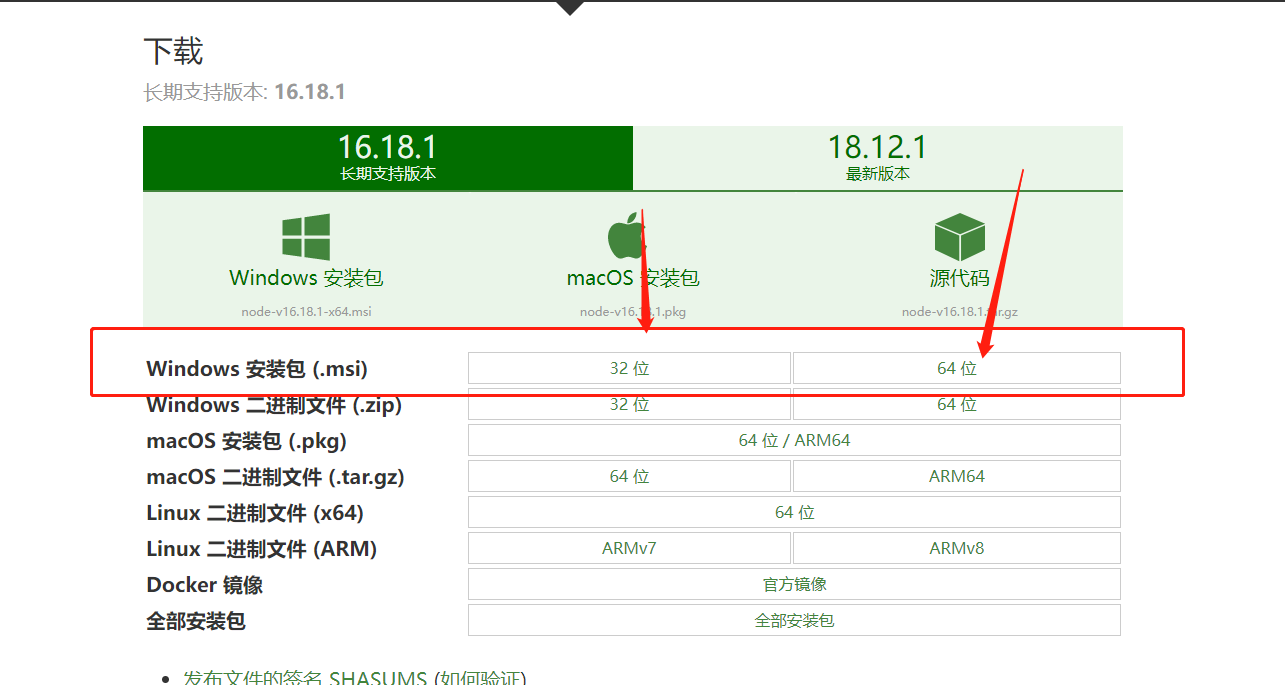The image size is (1285, 685).
Task: Click the source code cube icon
Action: [x=959, y=238]
